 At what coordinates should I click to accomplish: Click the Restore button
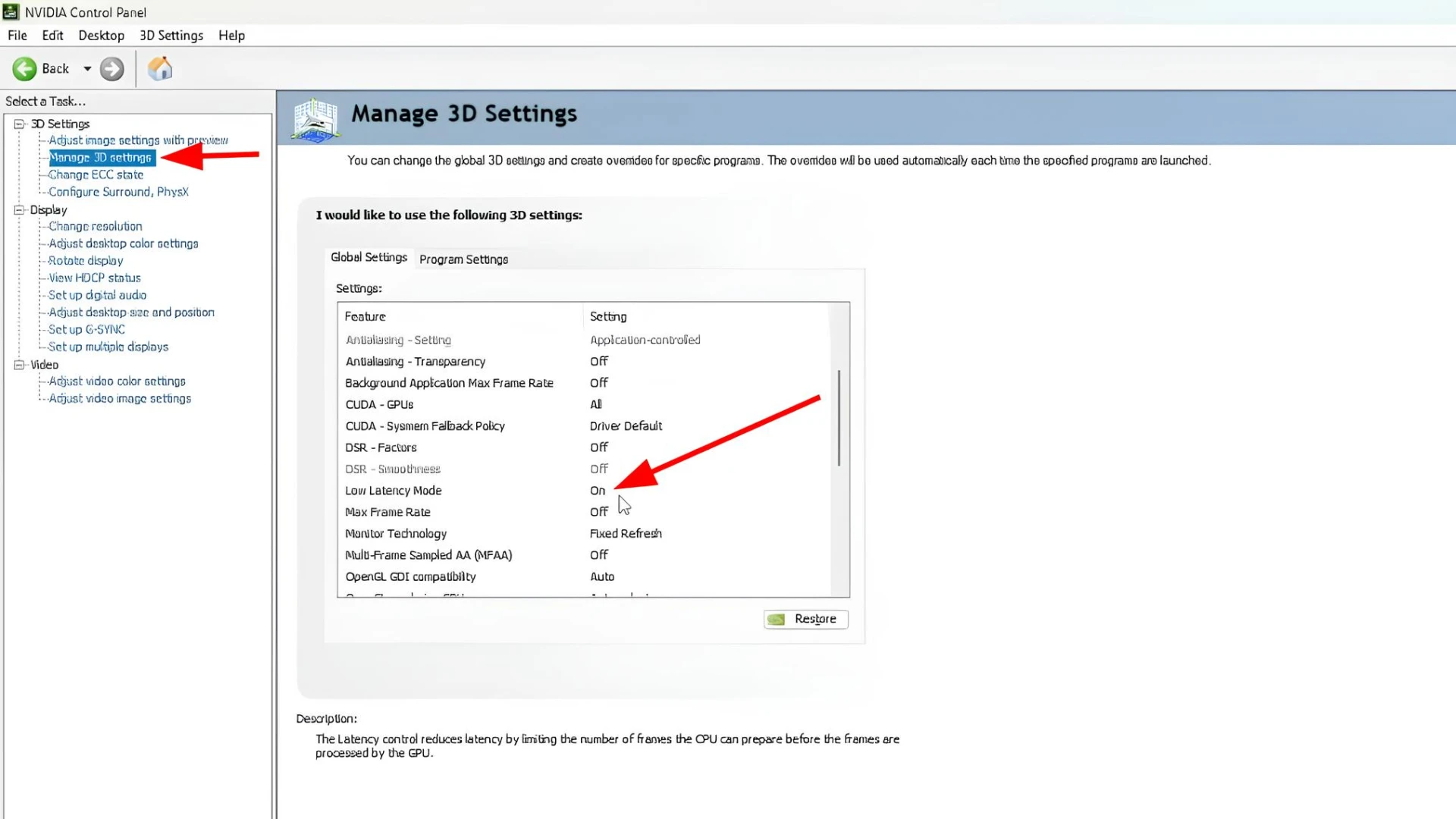click(x=805, y=620)
